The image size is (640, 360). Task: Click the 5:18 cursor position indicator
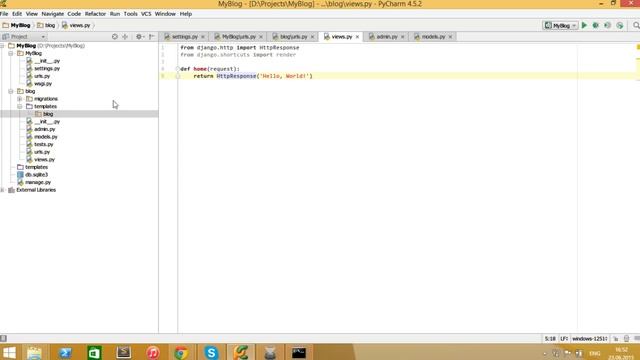550,339
